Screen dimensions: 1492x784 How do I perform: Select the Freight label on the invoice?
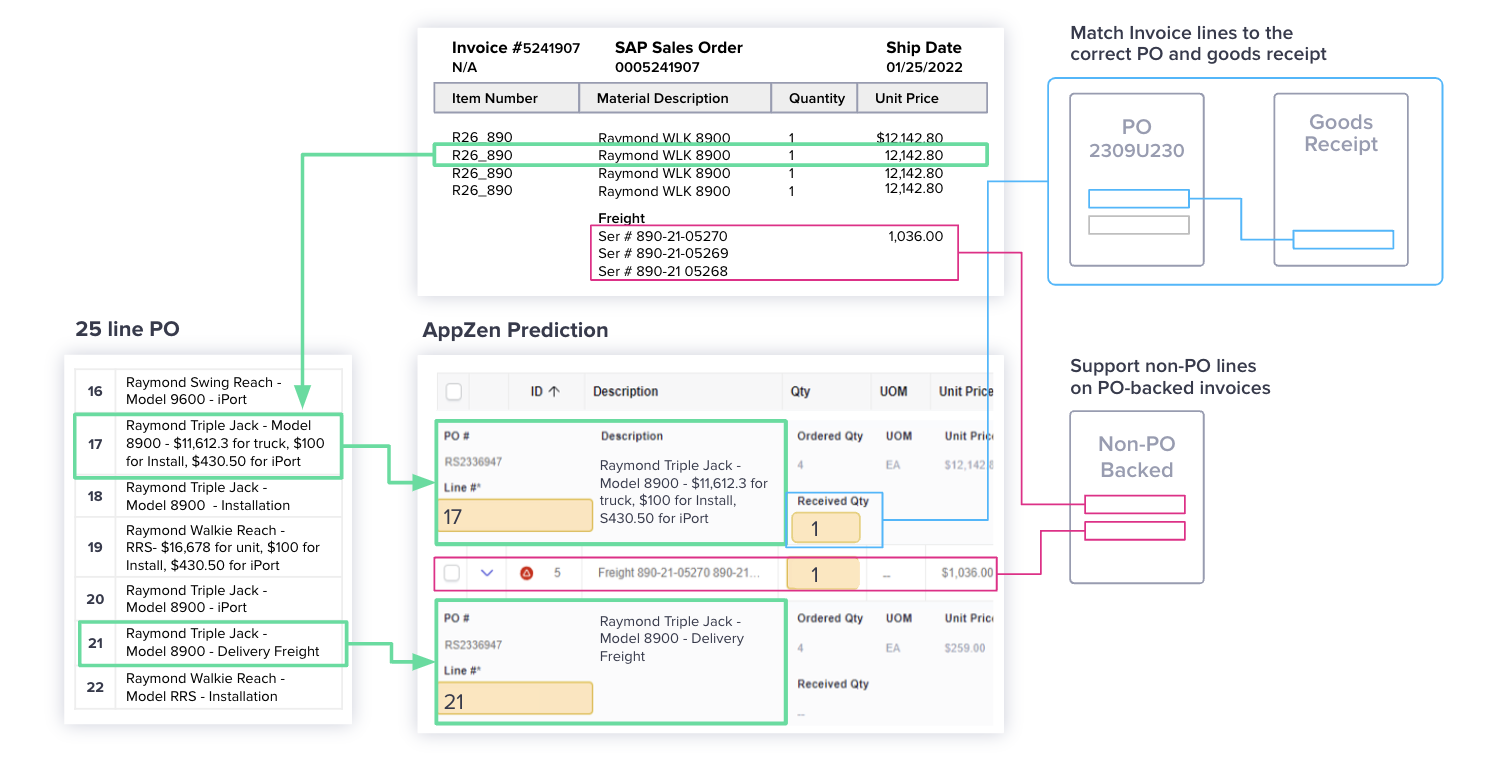click(621, 218)
